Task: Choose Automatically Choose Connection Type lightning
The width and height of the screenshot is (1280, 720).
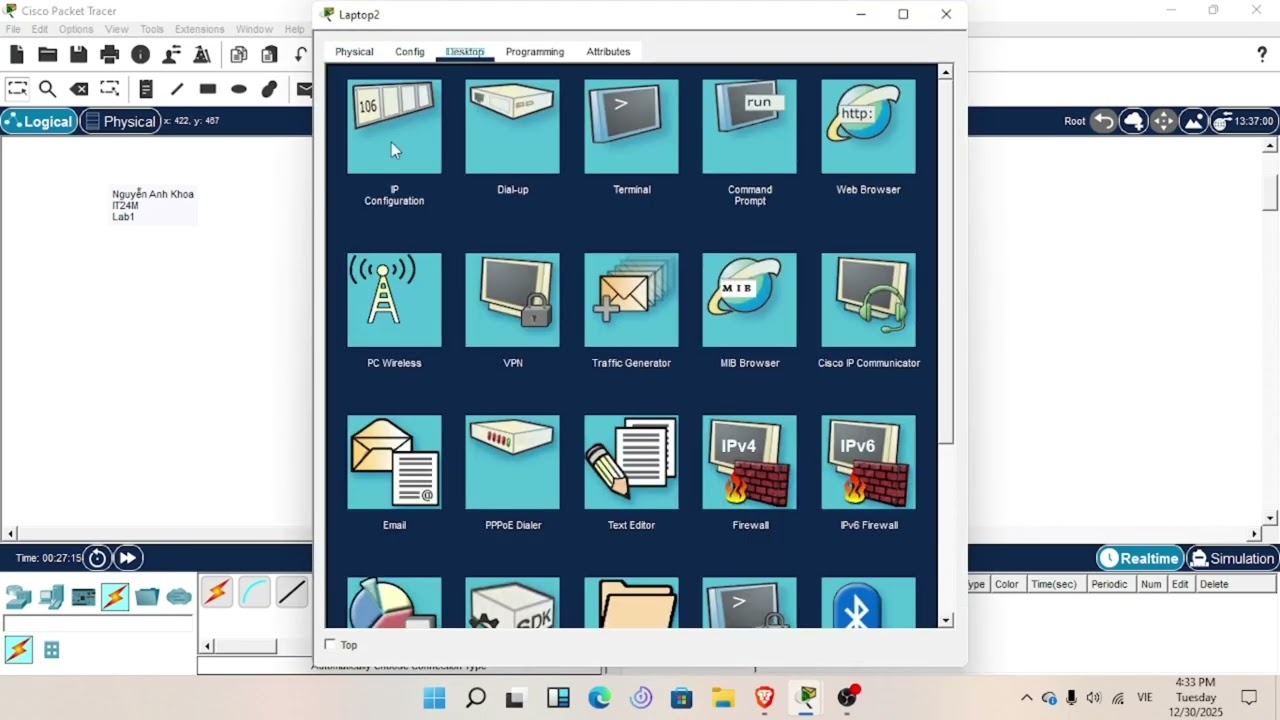Action: point(217,593)
